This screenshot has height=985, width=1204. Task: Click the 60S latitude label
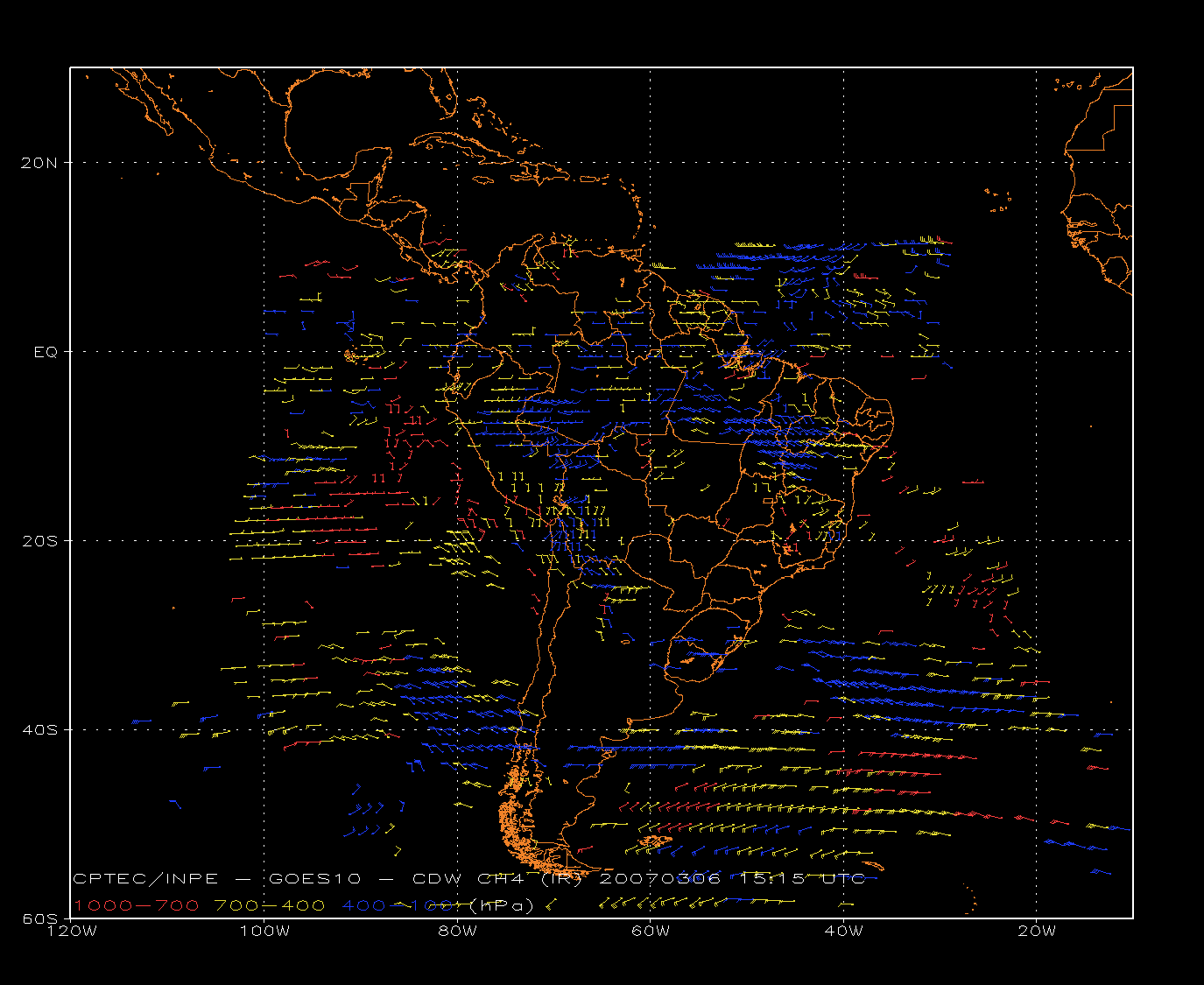39,918
